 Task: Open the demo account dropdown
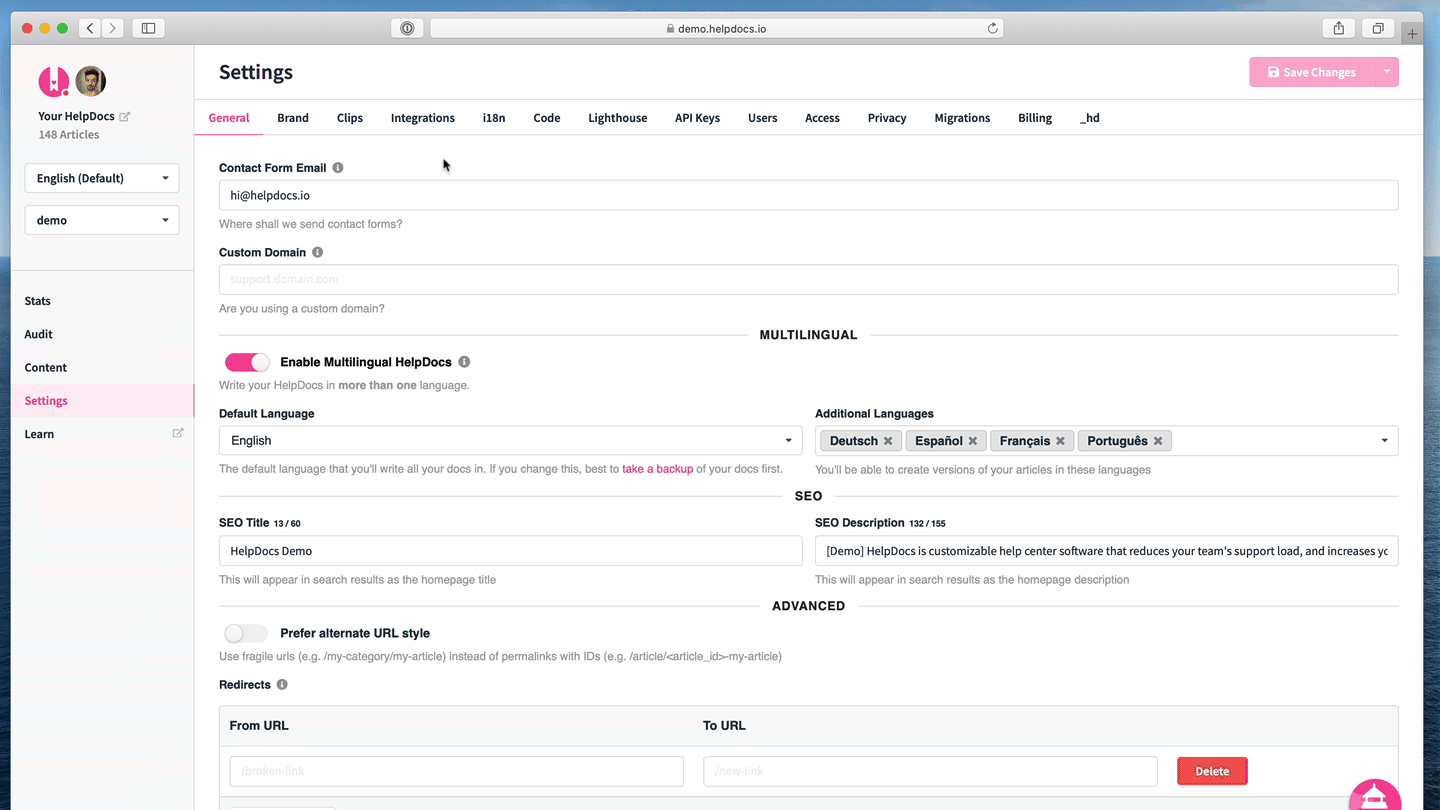point(102,220)
